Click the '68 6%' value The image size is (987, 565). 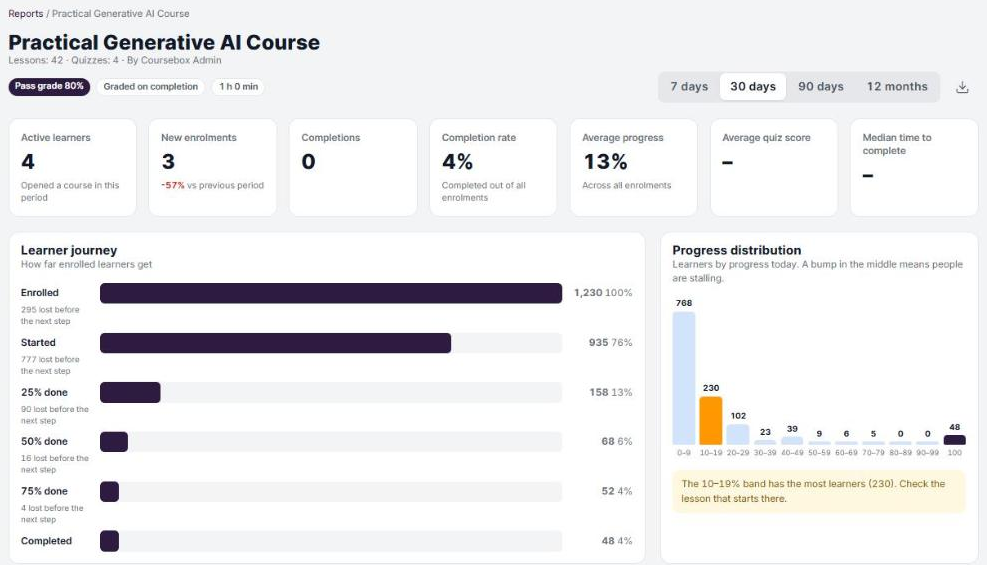[617, 442]
